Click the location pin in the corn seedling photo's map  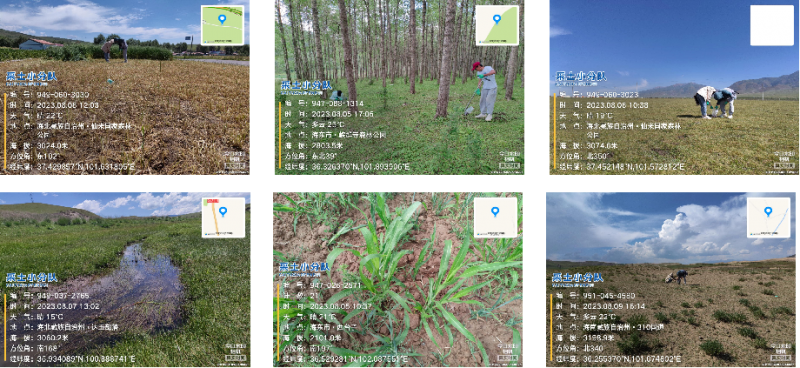click(495, 211)
